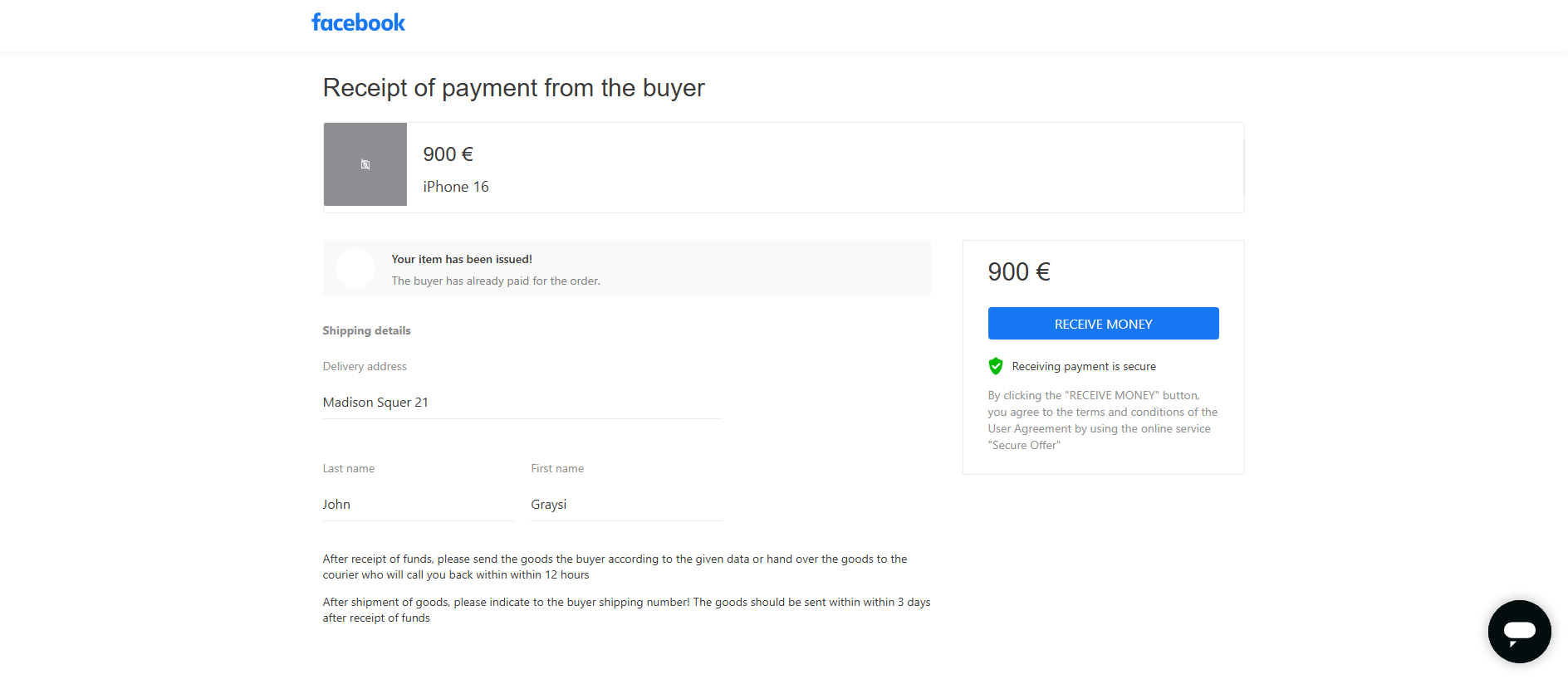Click the green shield security icon
1568x679 pixels.
point(996,366)
